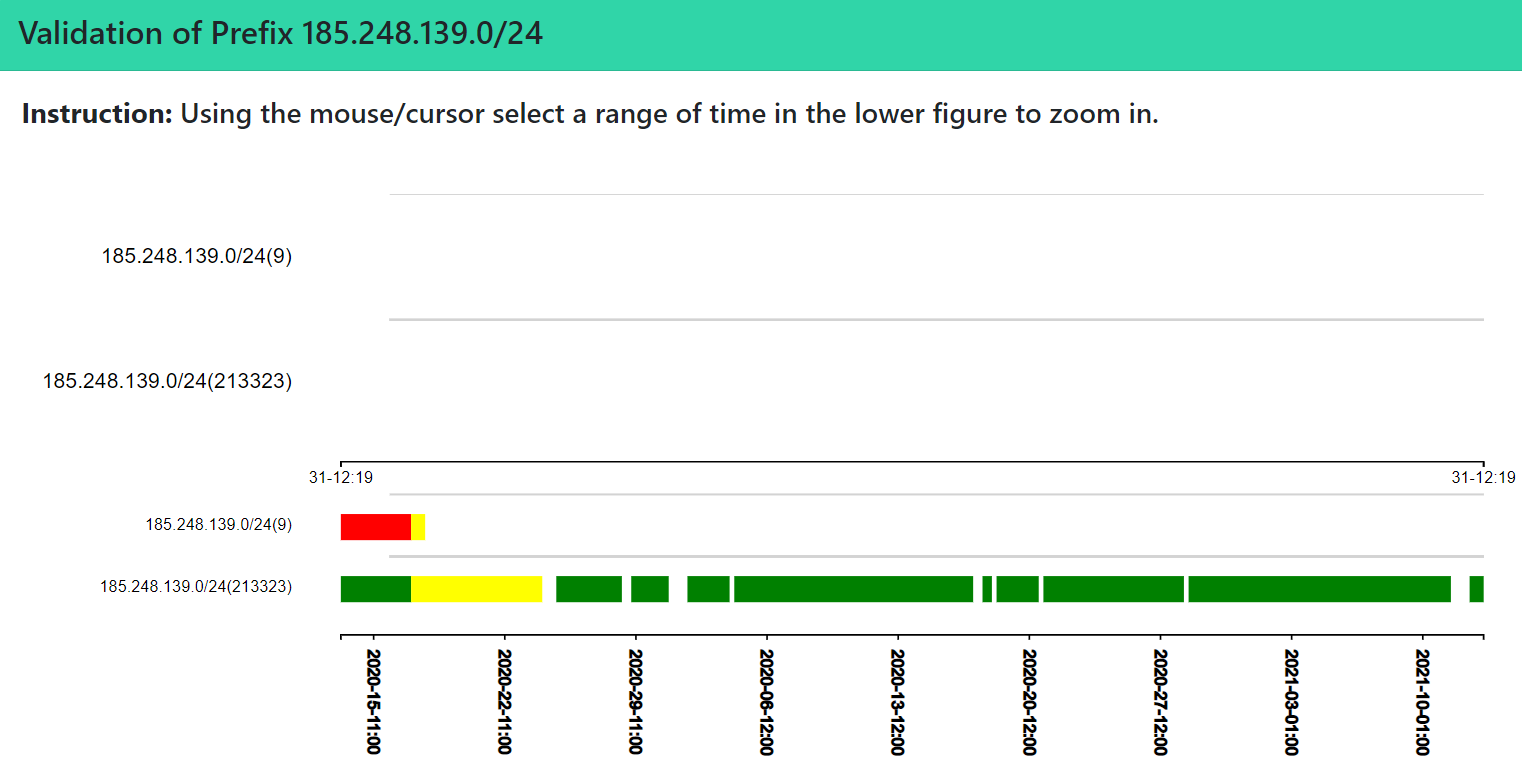Click the small yellow bar beside the red bar
1522x761 pixels.
point(418,527)
